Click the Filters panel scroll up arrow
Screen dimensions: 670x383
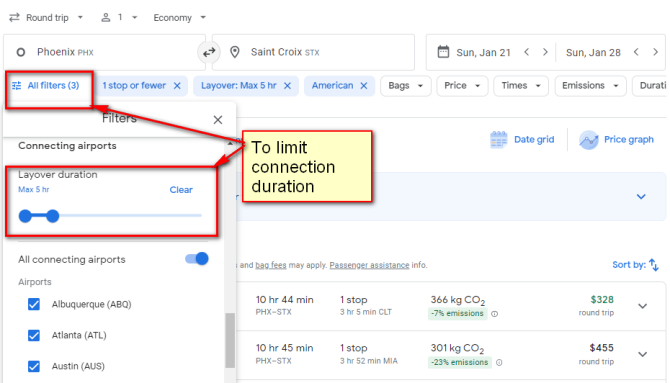pos(230,143)
